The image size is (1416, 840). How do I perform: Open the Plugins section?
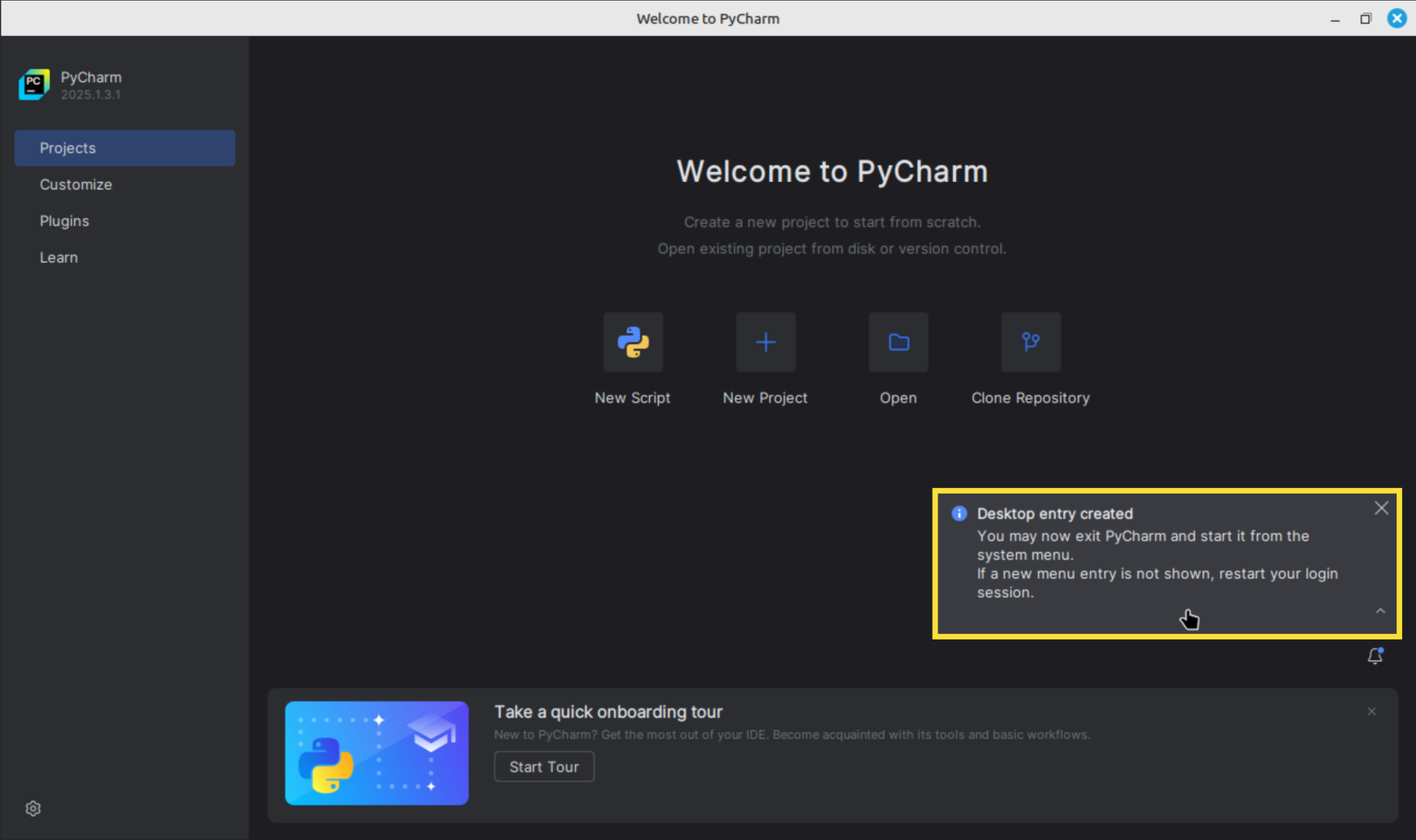64,221
